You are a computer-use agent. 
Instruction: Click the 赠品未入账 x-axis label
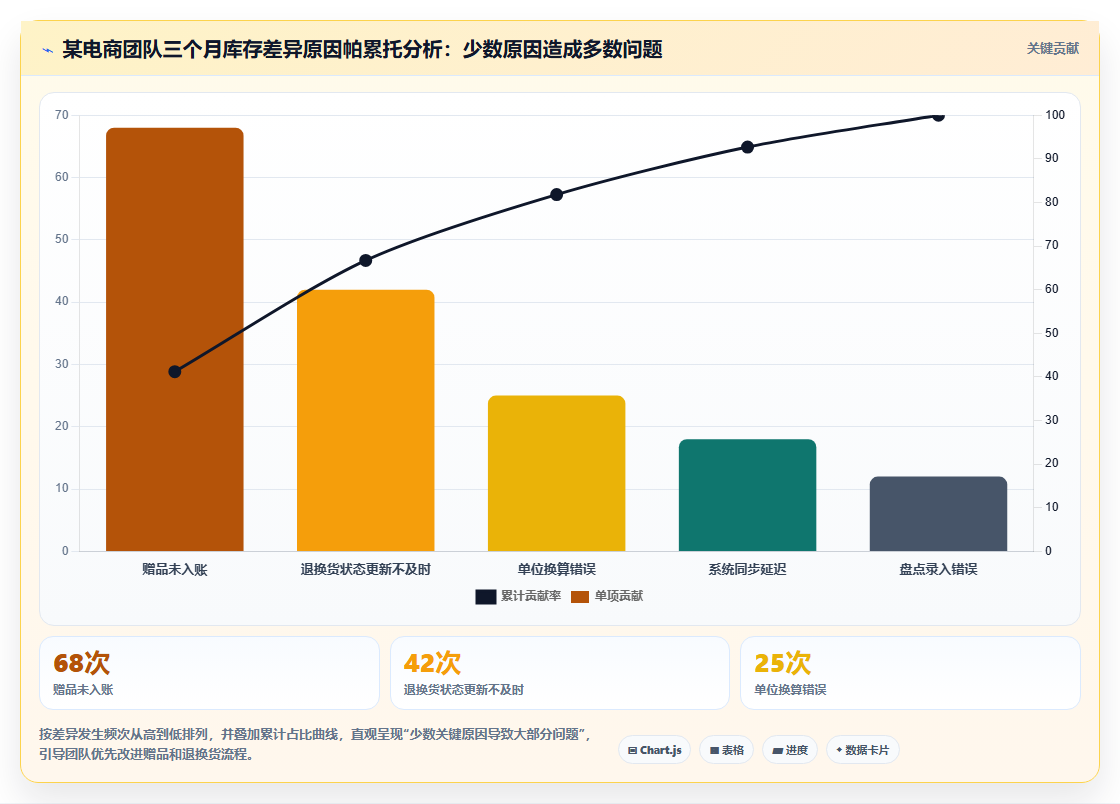[175, 569]
